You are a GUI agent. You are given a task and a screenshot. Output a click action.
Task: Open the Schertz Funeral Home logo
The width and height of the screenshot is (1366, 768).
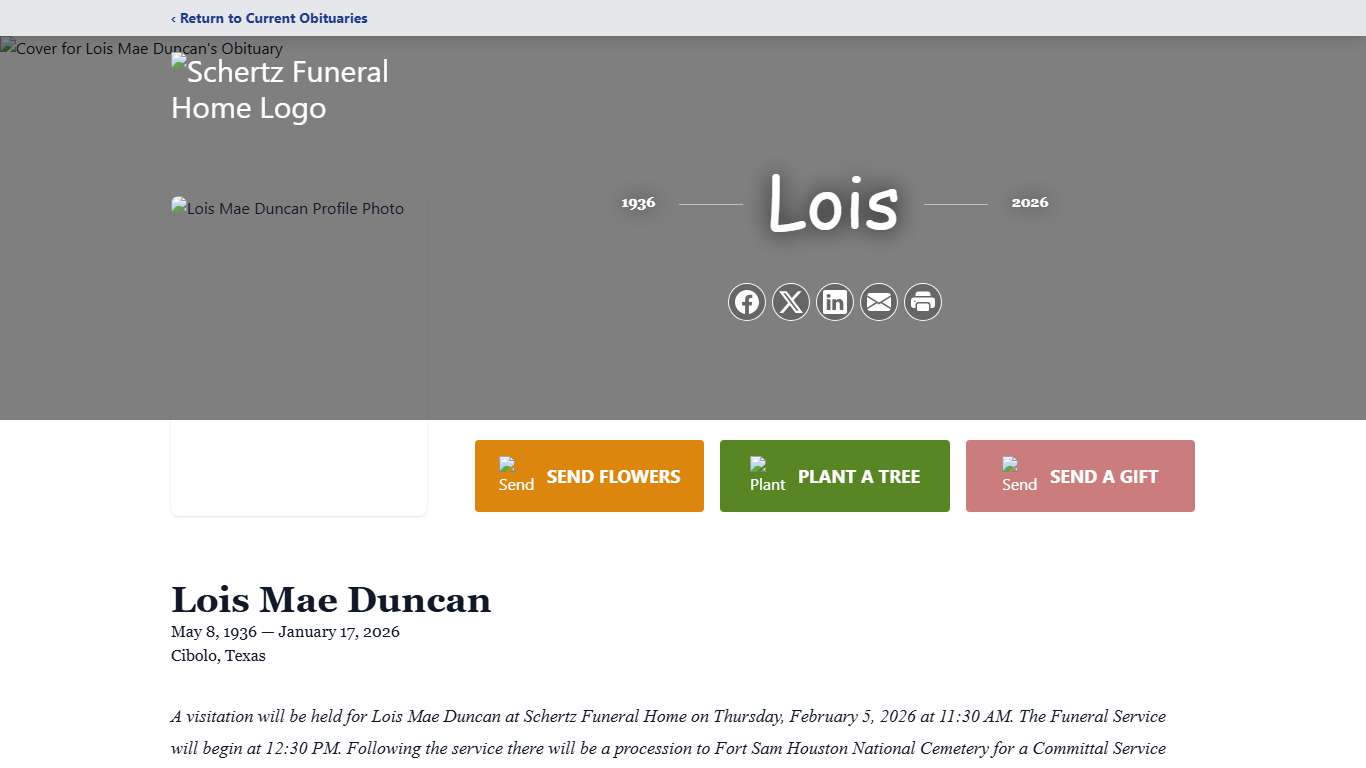coord(280,89)
